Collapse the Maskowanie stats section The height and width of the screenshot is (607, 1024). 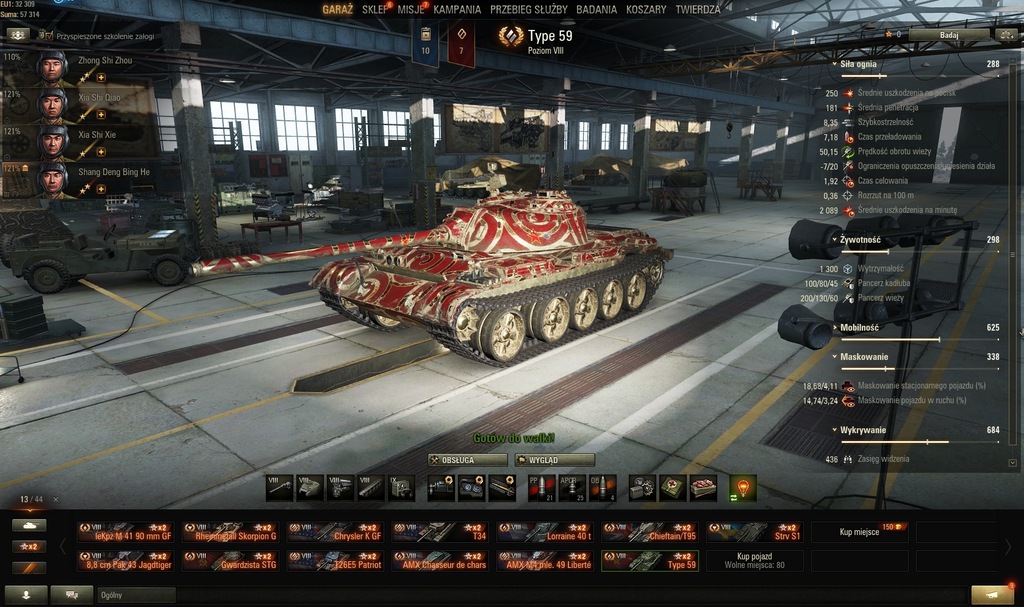(860, 357)
